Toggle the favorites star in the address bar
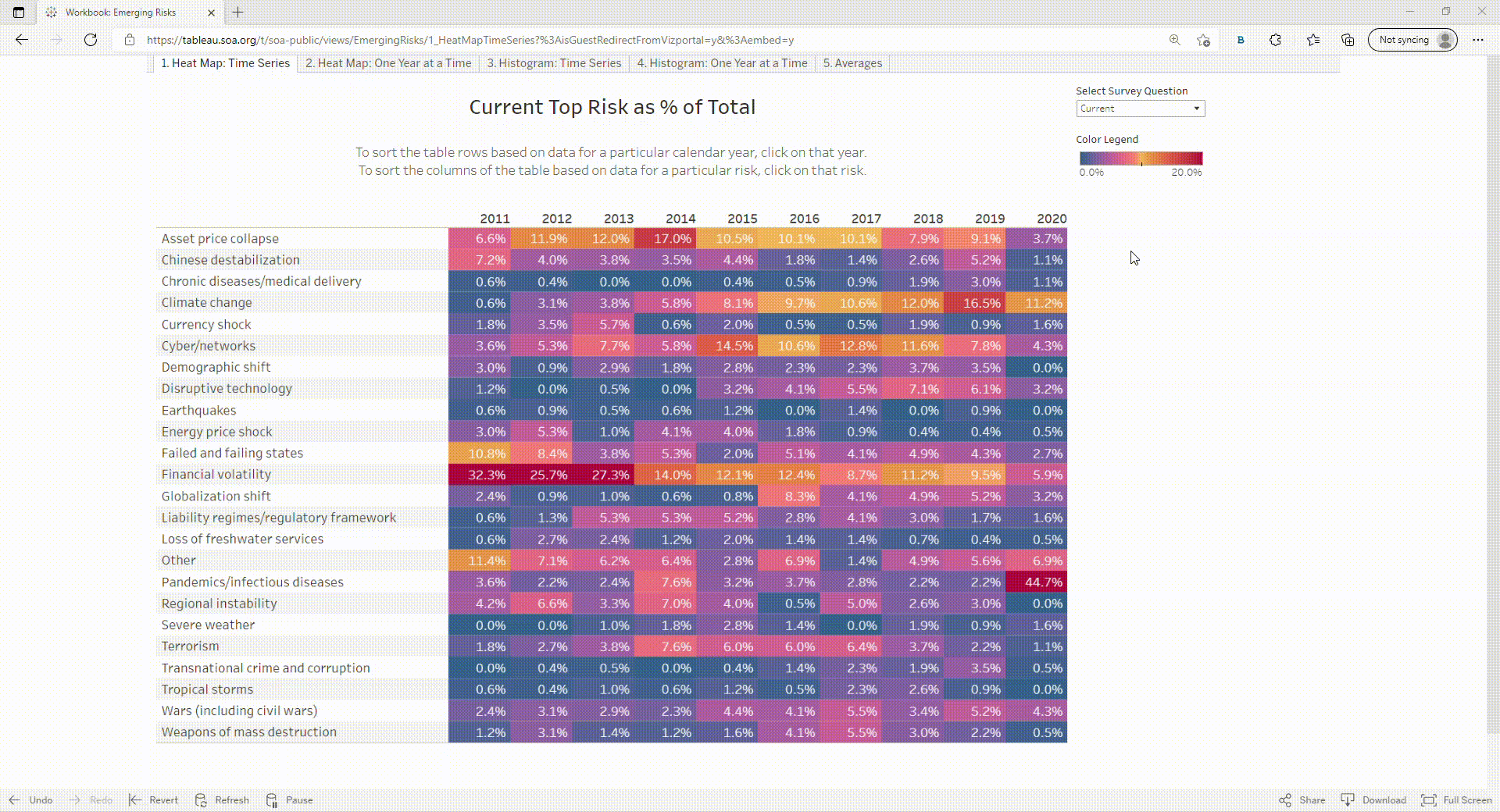Image resolution: width=1500 pixels, height=812 pixels. [1203, 40]
